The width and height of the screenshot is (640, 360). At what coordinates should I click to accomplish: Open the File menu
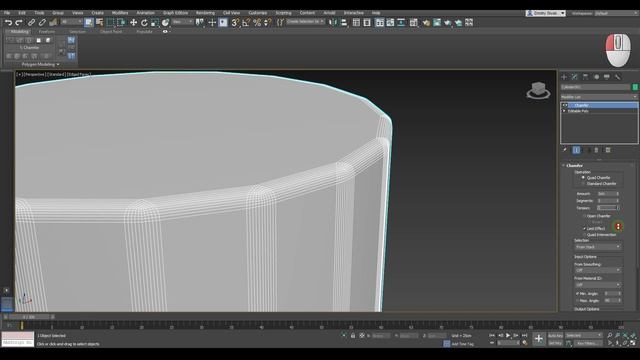(x=7, y=13)
